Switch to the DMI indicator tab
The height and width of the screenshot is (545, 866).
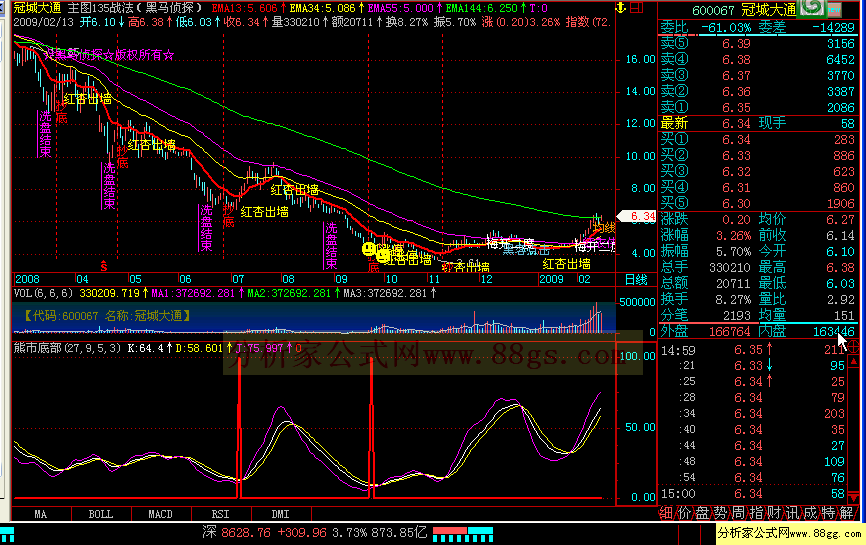[281, 514]
